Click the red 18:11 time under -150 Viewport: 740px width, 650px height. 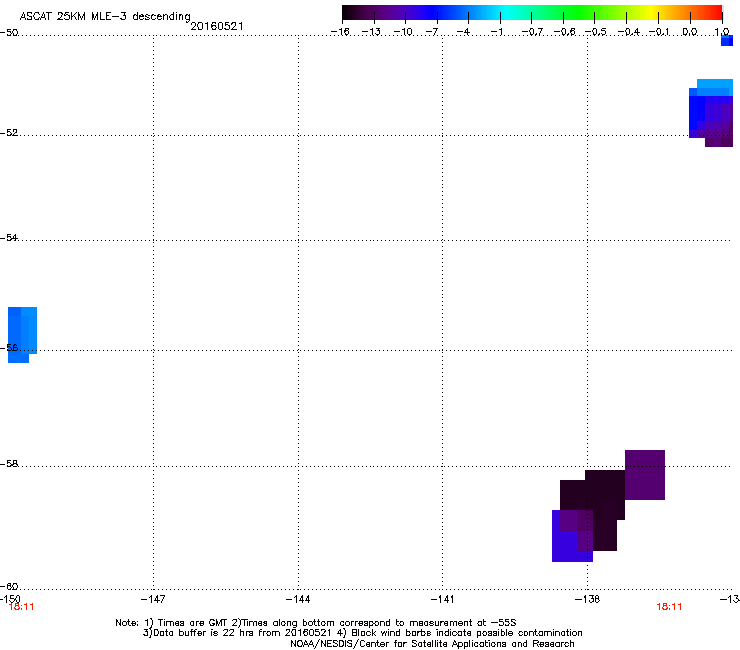point(21,607)
